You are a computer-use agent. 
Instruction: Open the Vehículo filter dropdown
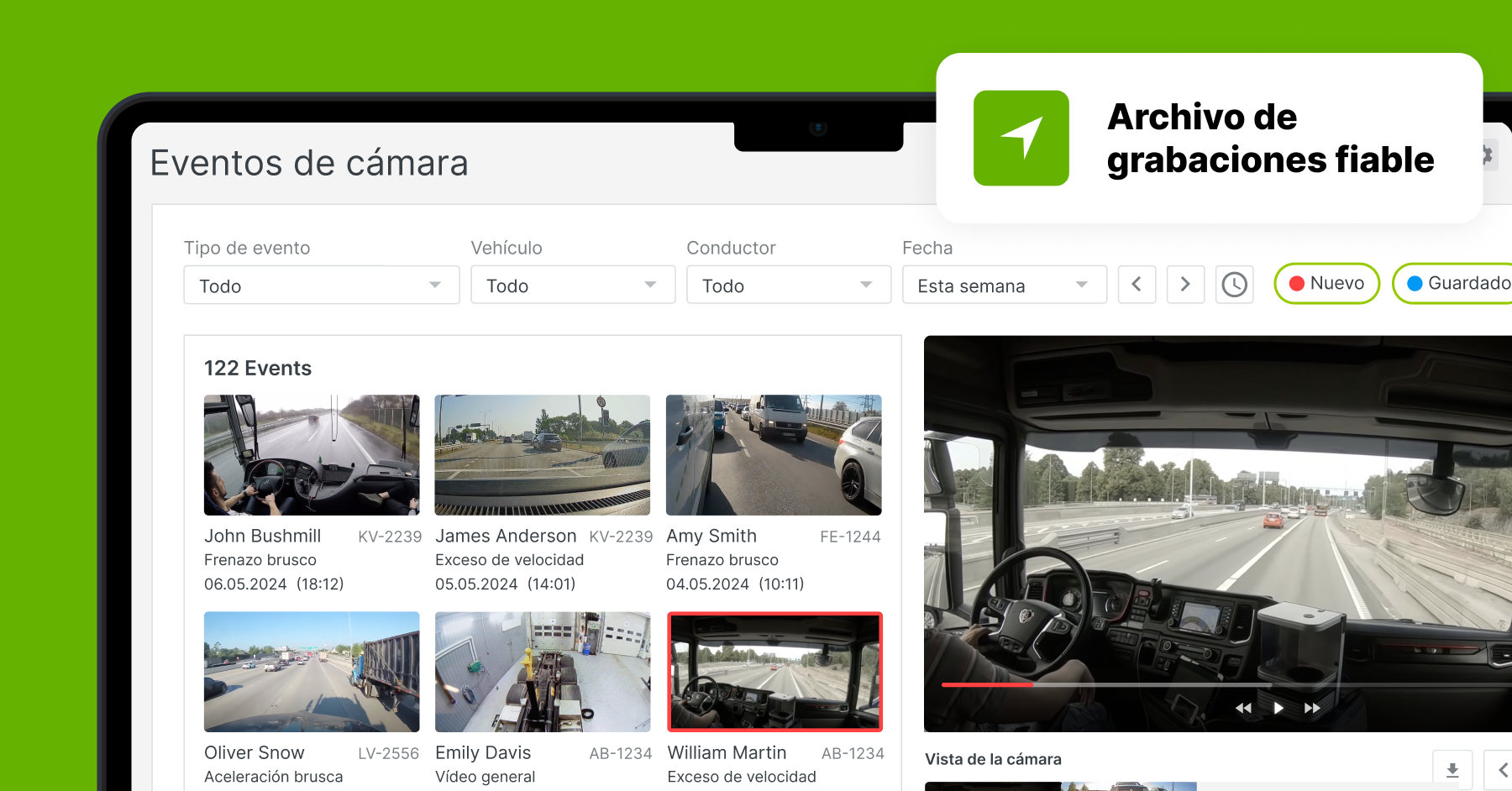pos(572,285)
